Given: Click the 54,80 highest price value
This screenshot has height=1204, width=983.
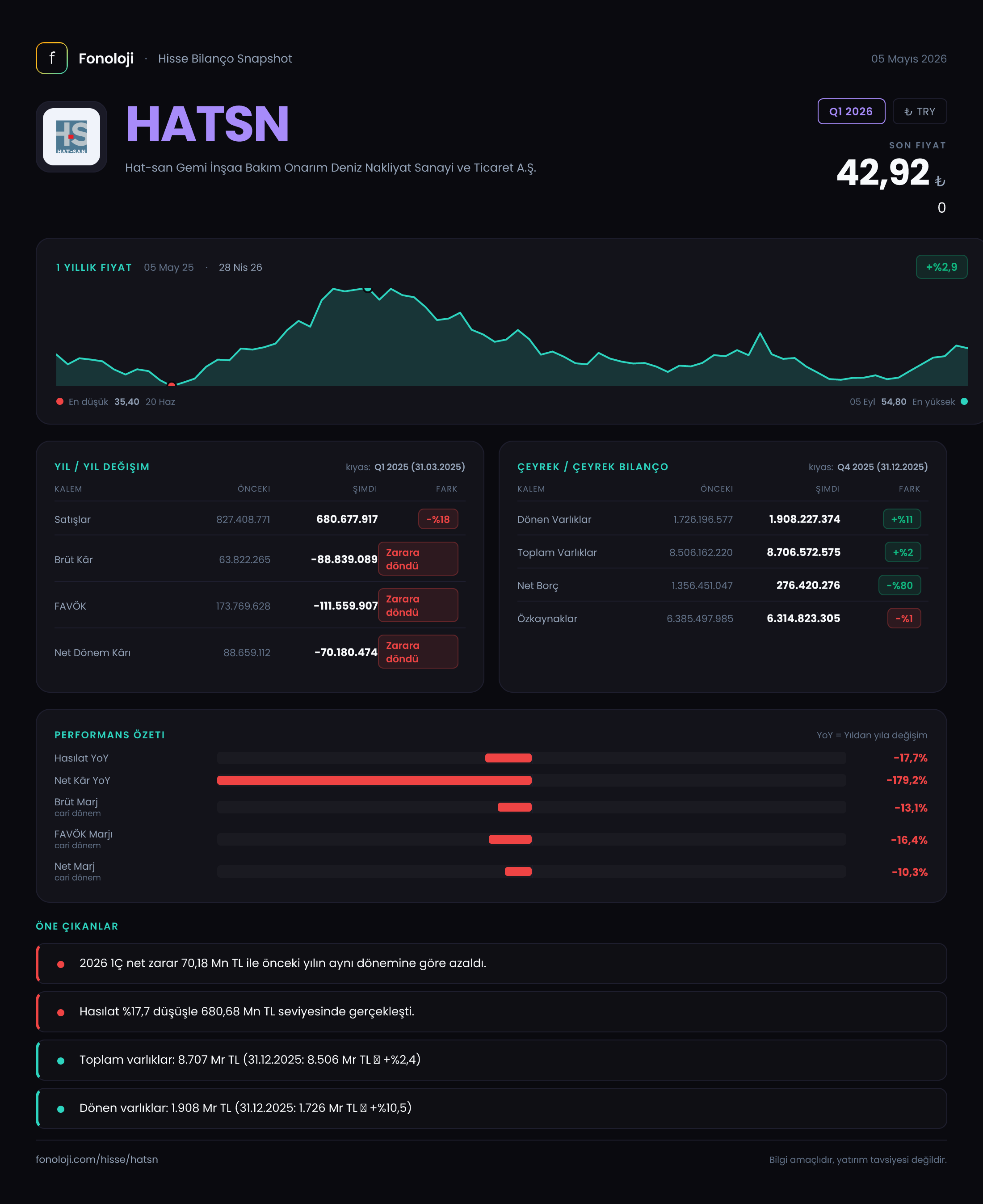Looking at the screenshot, I should (894, 401).
